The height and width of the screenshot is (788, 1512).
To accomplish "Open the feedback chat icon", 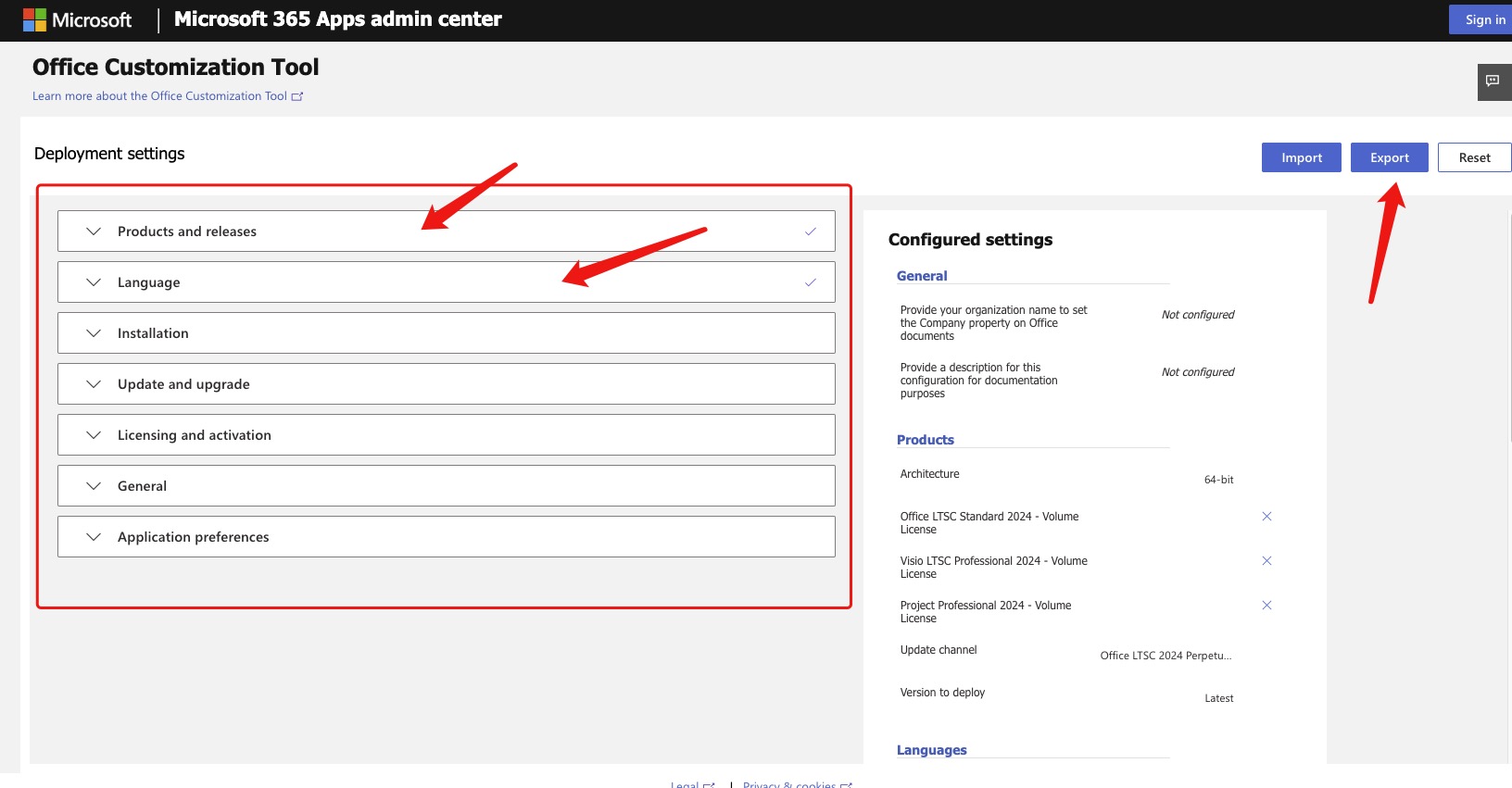I will tap(1493, 81).
